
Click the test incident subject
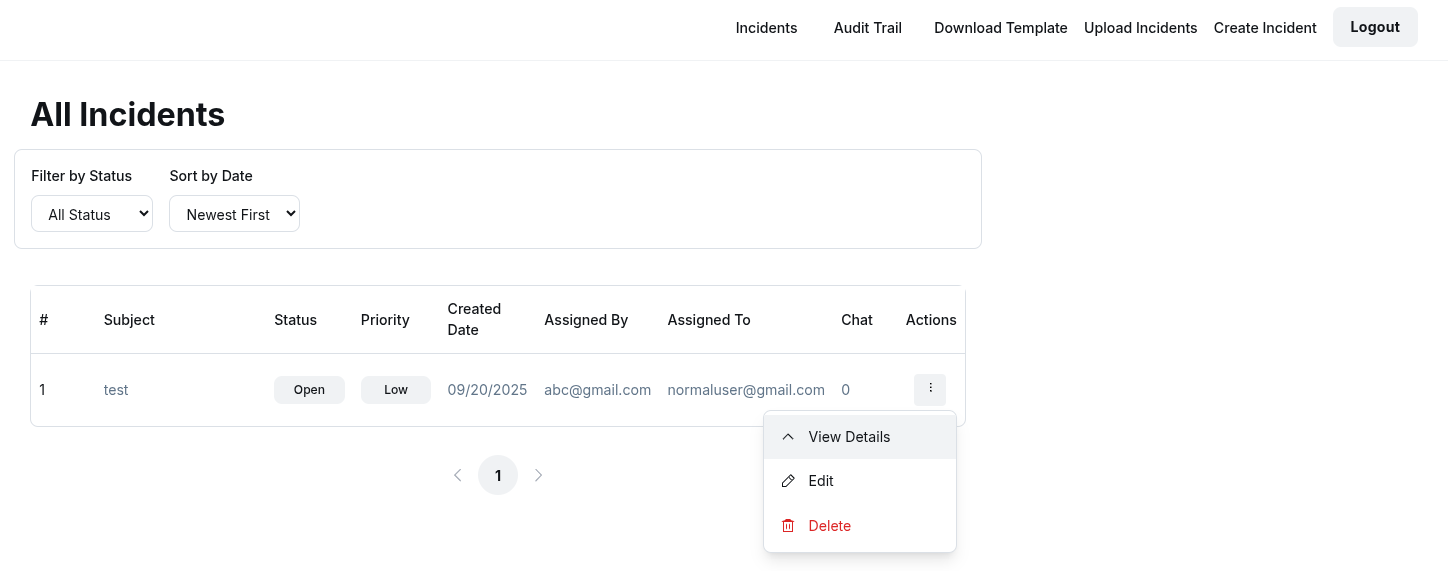click(x=116, y=390)
